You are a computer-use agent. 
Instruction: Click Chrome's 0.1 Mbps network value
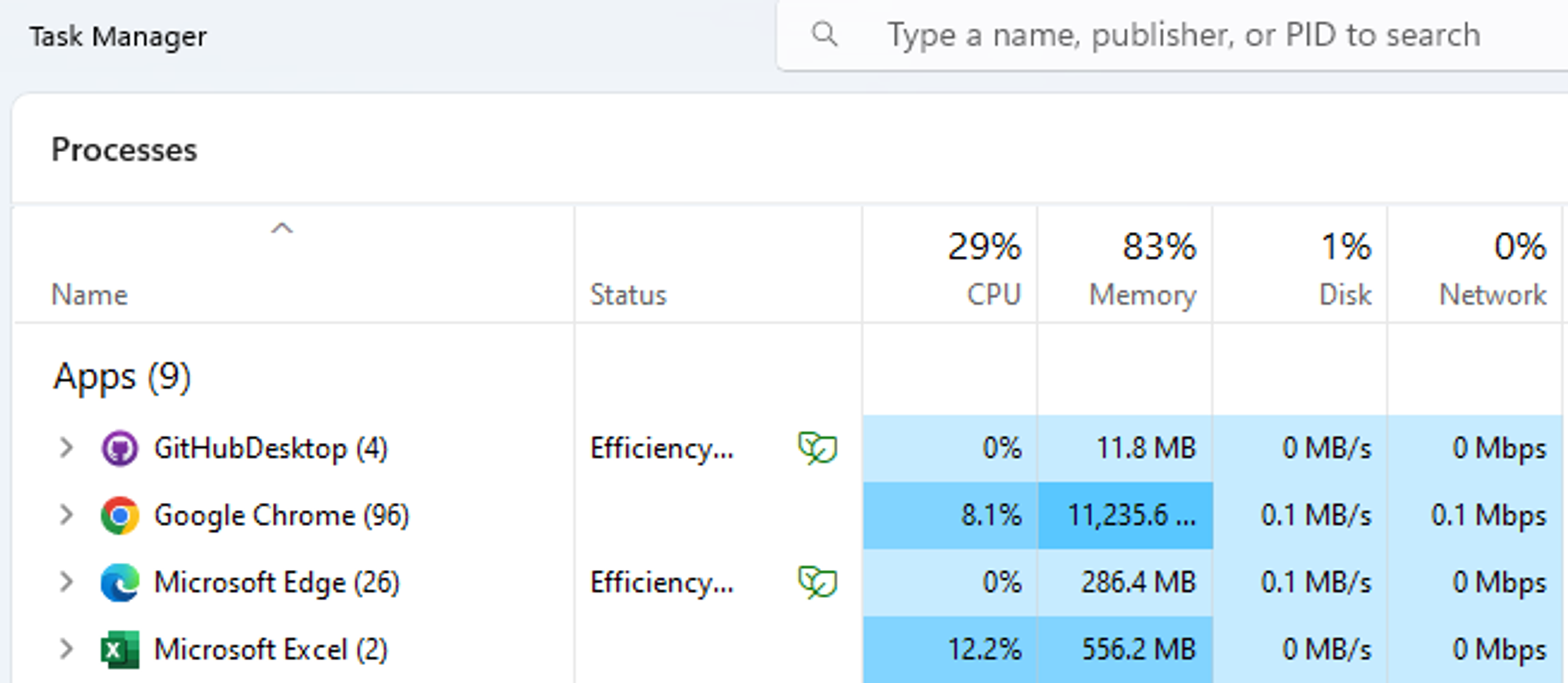pos(1488,516)
